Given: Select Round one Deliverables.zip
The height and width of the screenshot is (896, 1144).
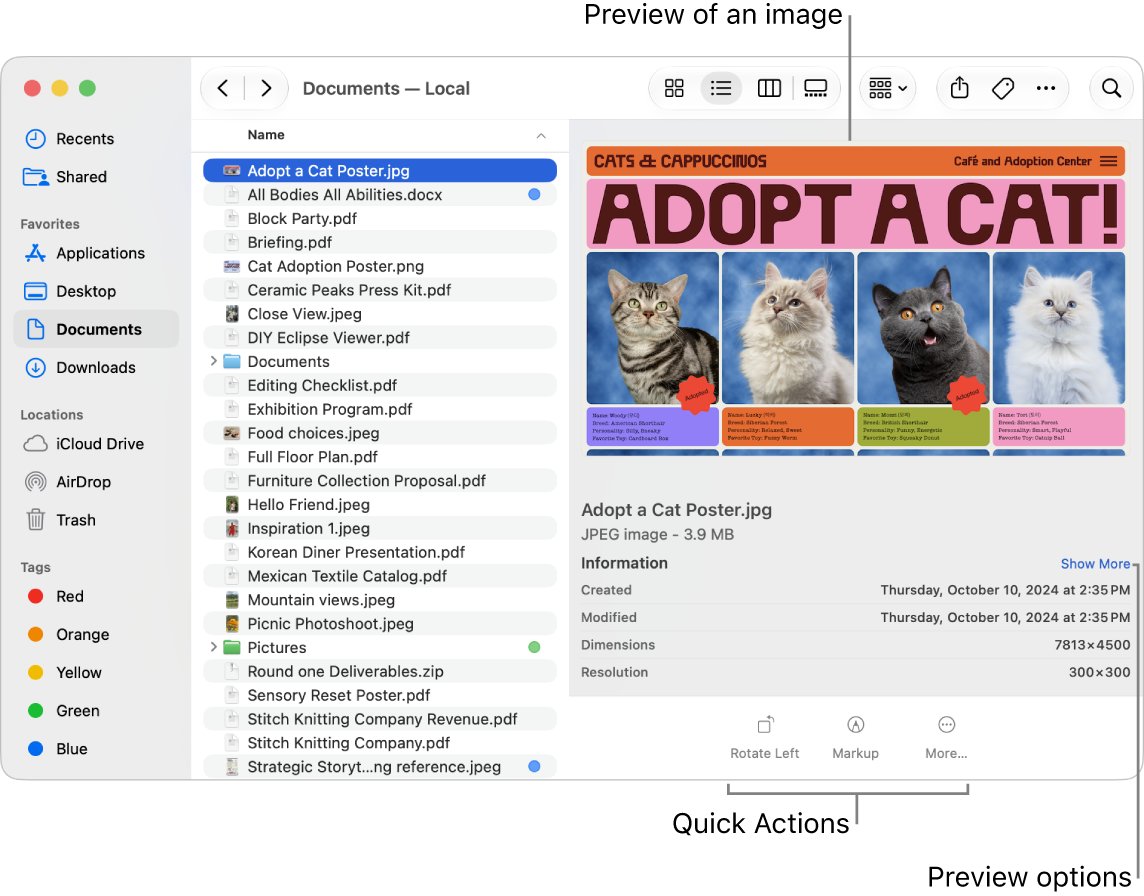Looking at the screenshot, I should [x=379, y=671].
